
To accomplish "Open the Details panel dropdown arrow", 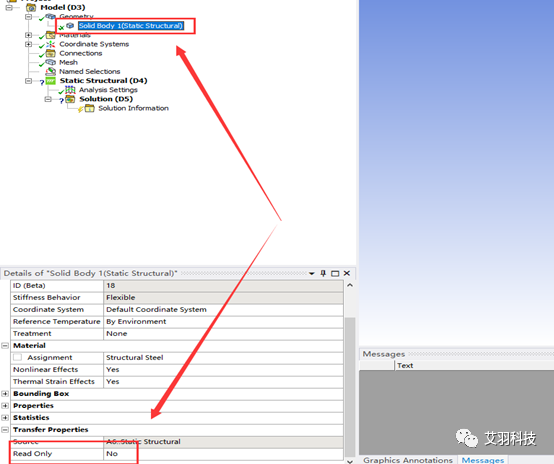I will (x=312, y=274).
